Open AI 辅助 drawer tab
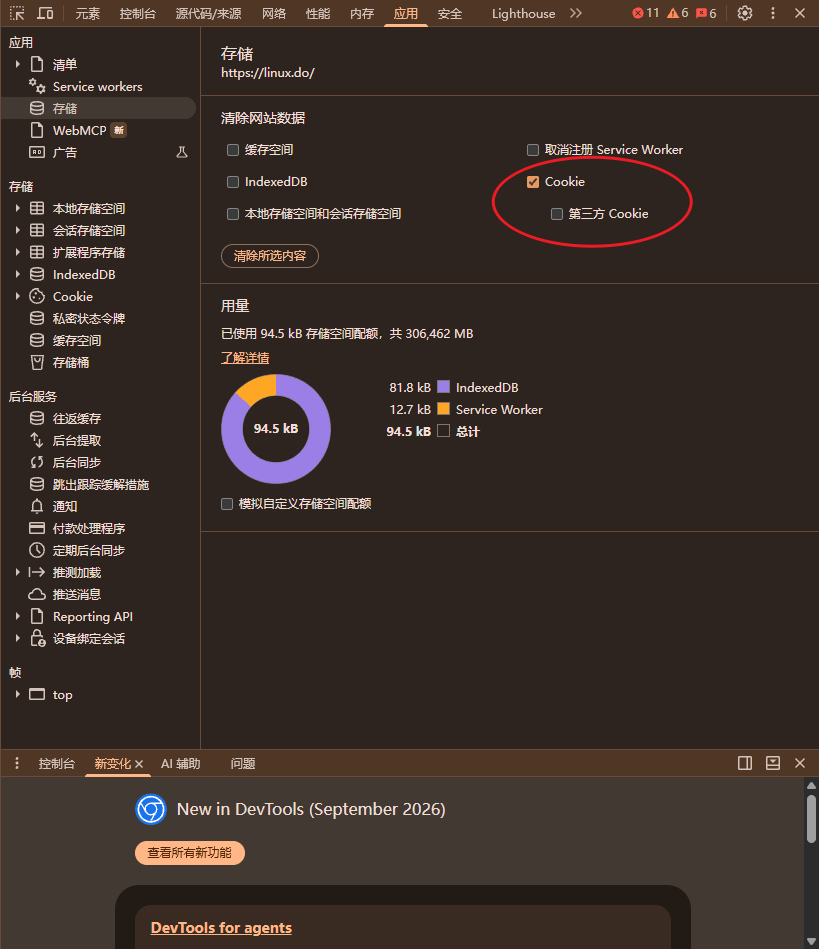The width and height of the screenshot is (819, 949). pyautogui.click(x=180, y=764)
